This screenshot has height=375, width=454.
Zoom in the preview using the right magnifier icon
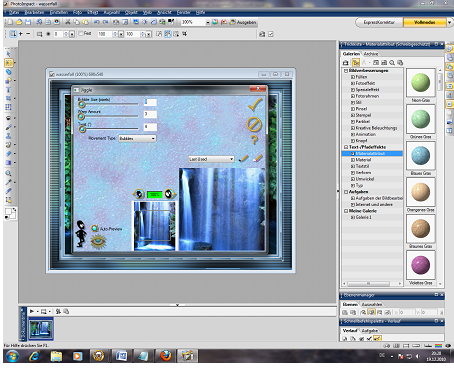[170, 194]
